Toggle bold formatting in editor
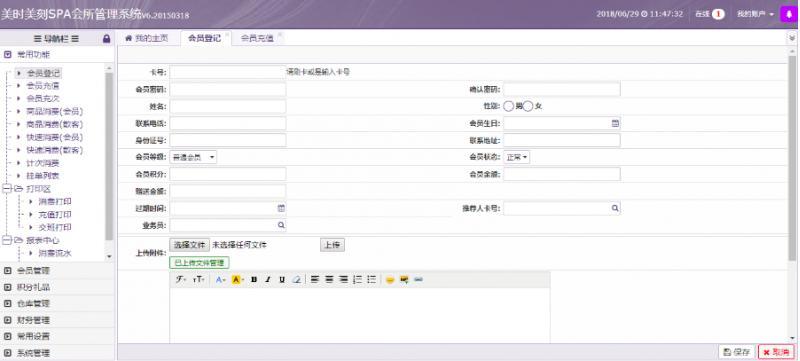Viewport: 800px width, 361px height. click(254, 279)
